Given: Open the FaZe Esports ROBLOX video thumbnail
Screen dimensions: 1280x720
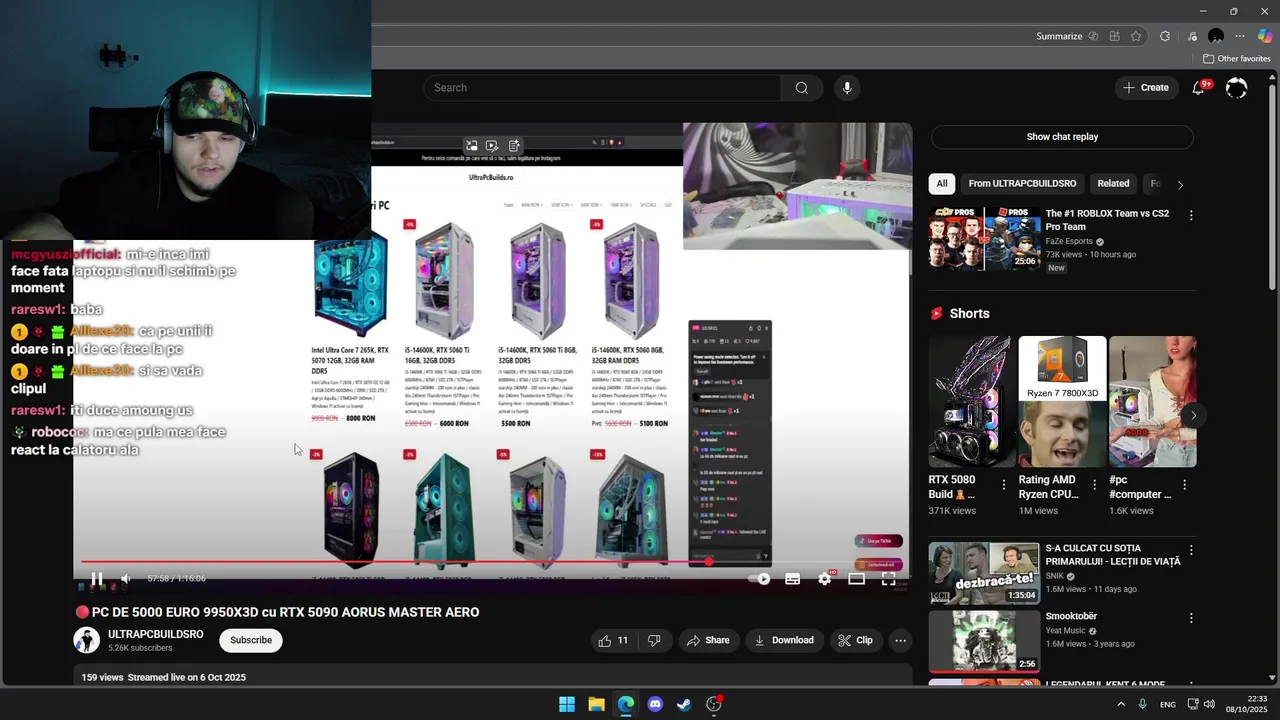Looking at the screenshot, I should point(984,239).
